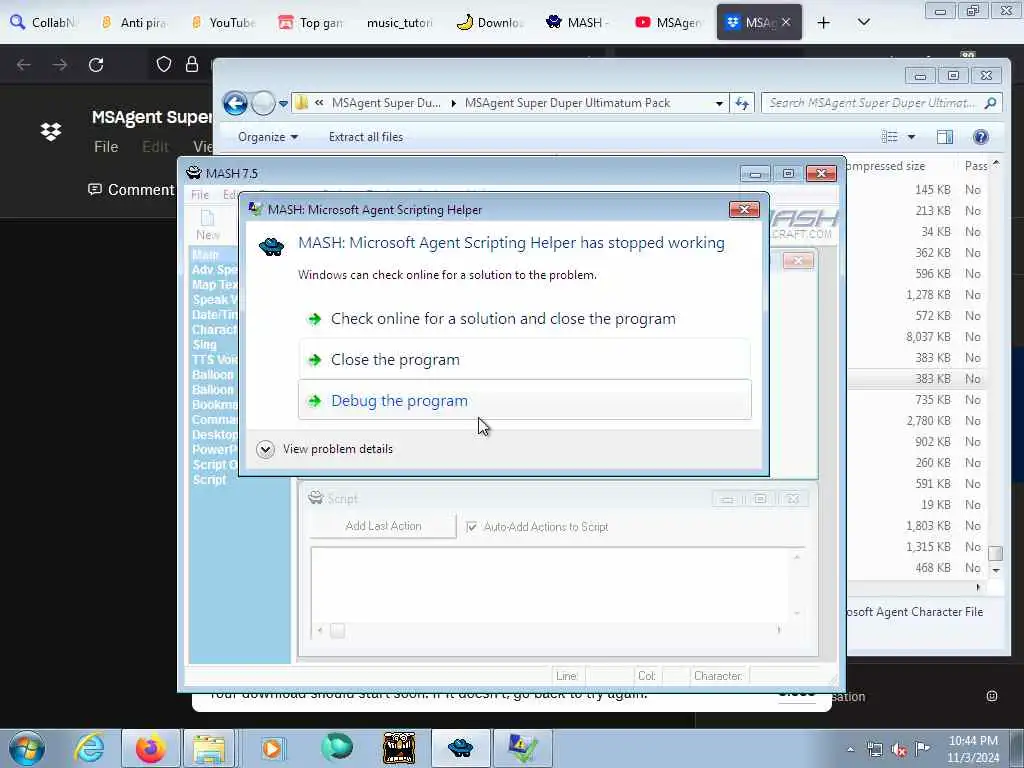Viewport: 1024px width, 768px height.
Task: Click the Explorer search field
Action: (872, 103)
